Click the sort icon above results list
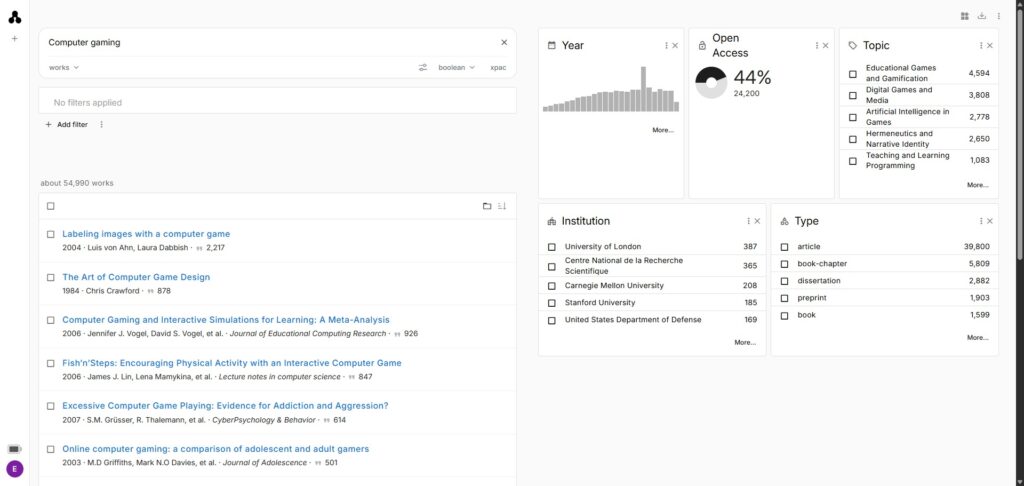 (x=502, y=206)
